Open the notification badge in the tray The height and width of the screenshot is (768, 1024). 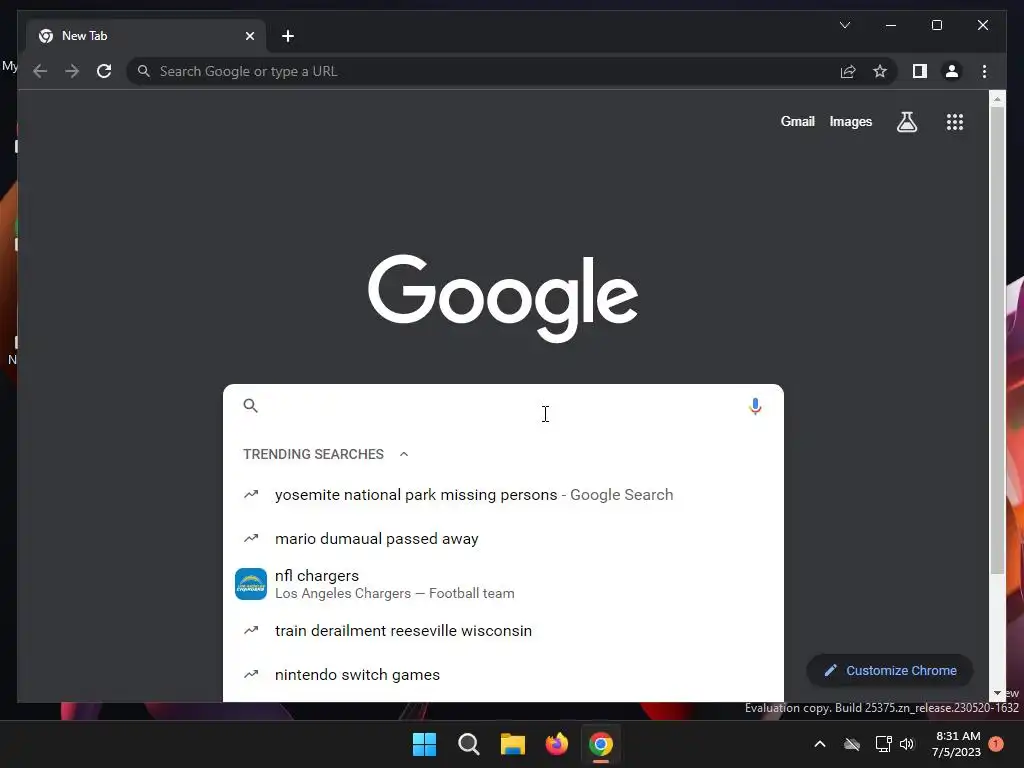point(996,744)
